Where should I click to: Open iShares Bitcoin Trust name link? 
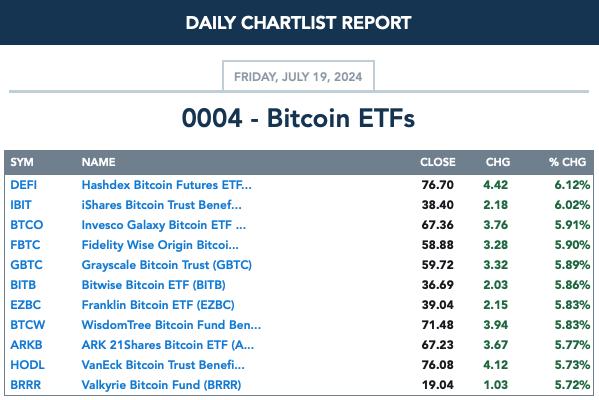pyautogui.click(x=162, y=205)
